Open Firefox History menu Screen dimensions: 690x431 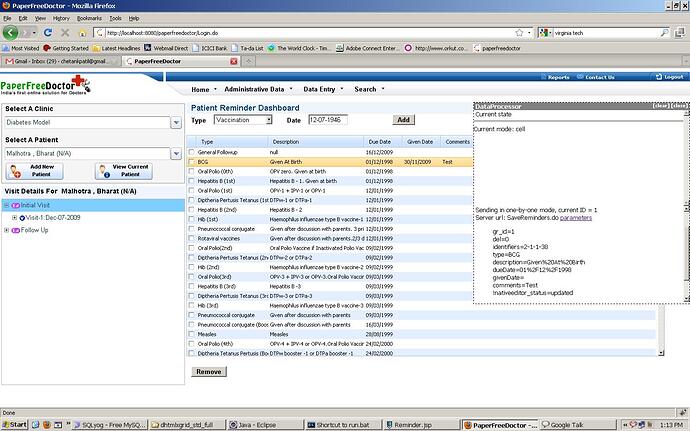tap(61, 18)
